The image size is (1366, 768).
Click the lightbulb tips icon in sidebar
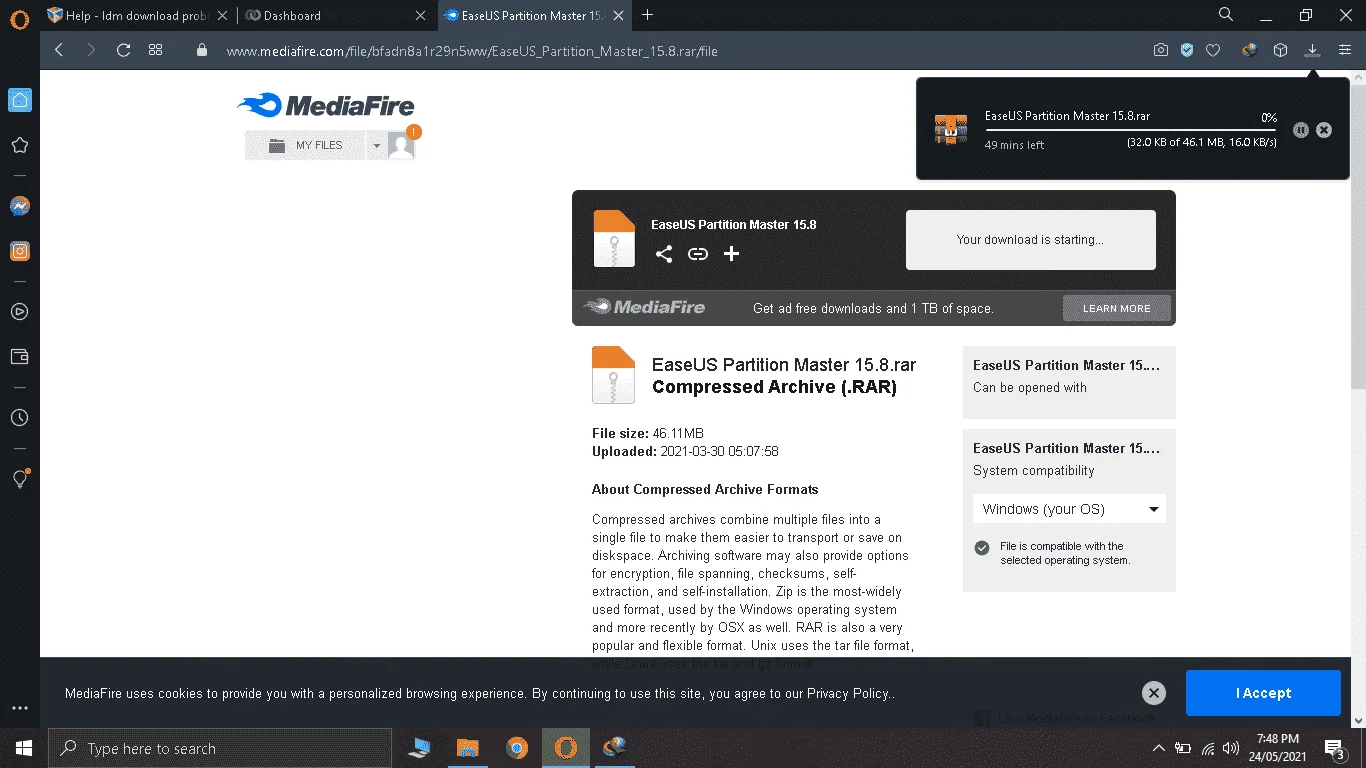tap(20, 478)
